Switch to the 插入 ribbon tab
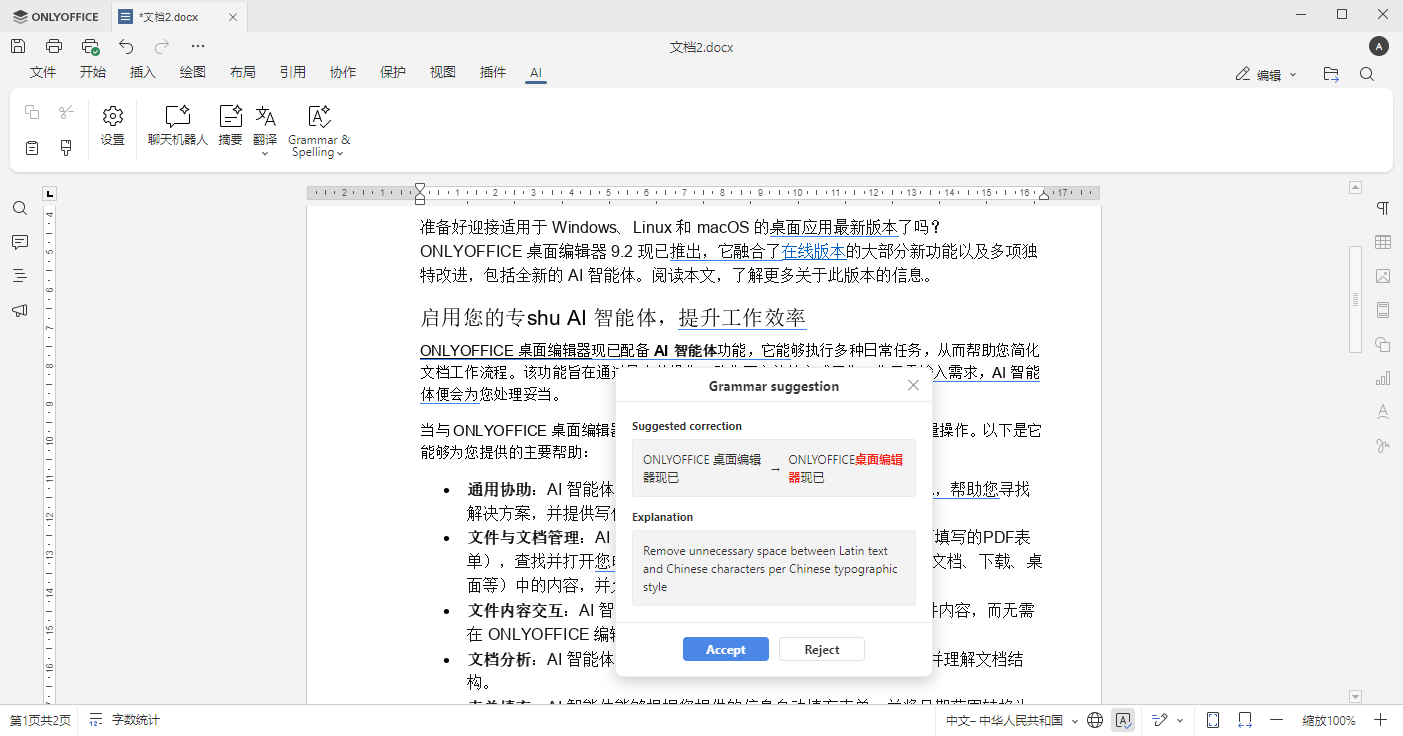Screen dimensions: 1403x736 (142, 71)
